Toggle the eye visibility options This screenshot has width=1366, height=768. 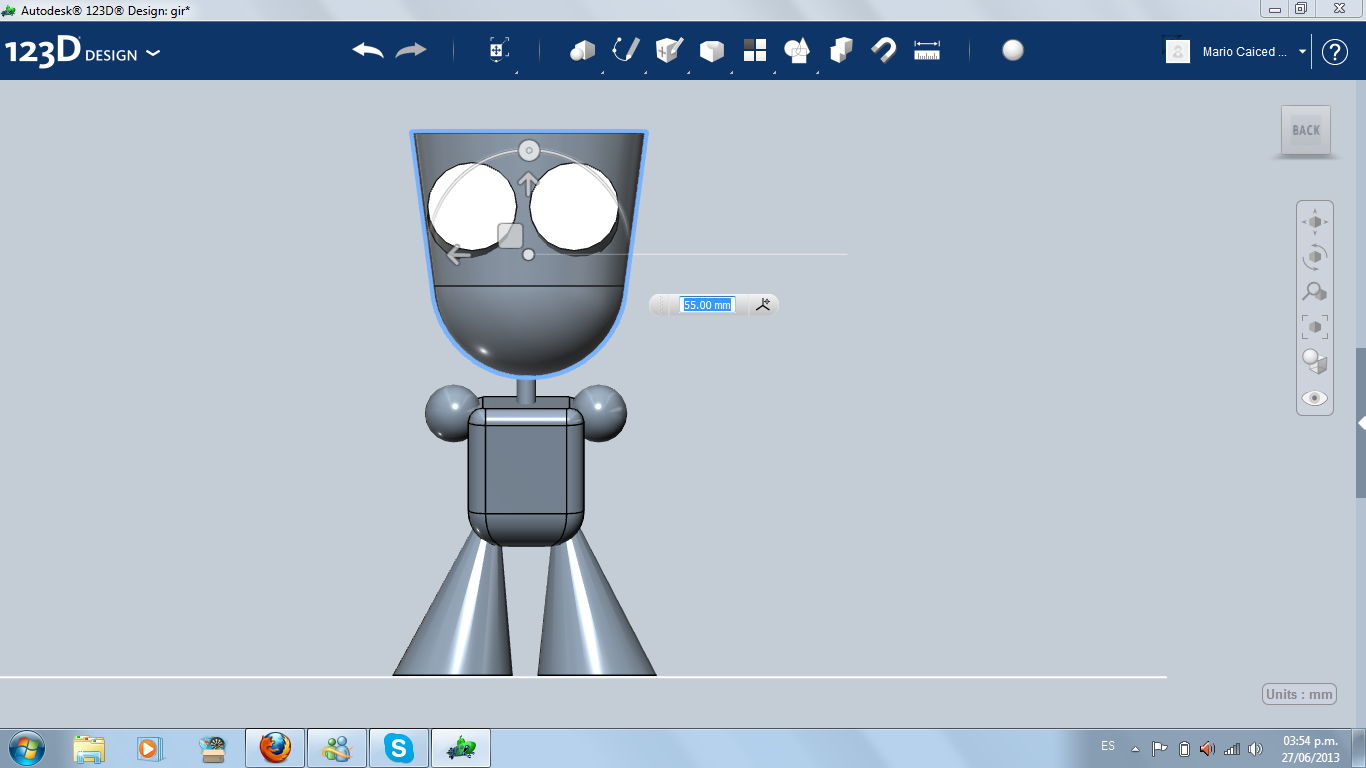pyautogui.click(x=1315, y=398)
